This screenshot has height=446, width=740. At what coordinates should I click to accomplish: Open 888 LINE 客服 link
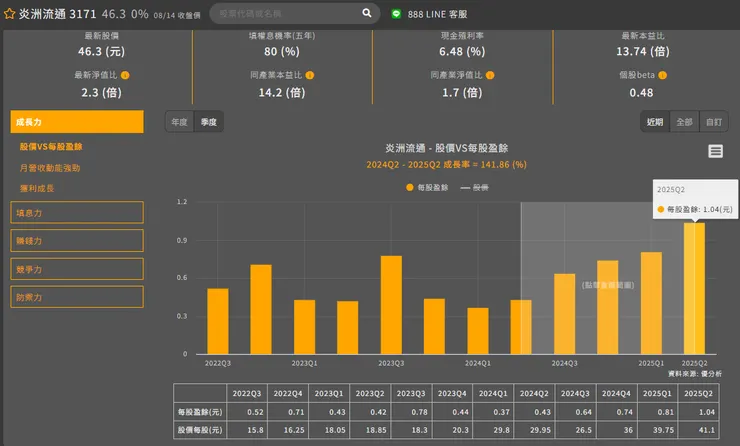[x=437, y=14]
